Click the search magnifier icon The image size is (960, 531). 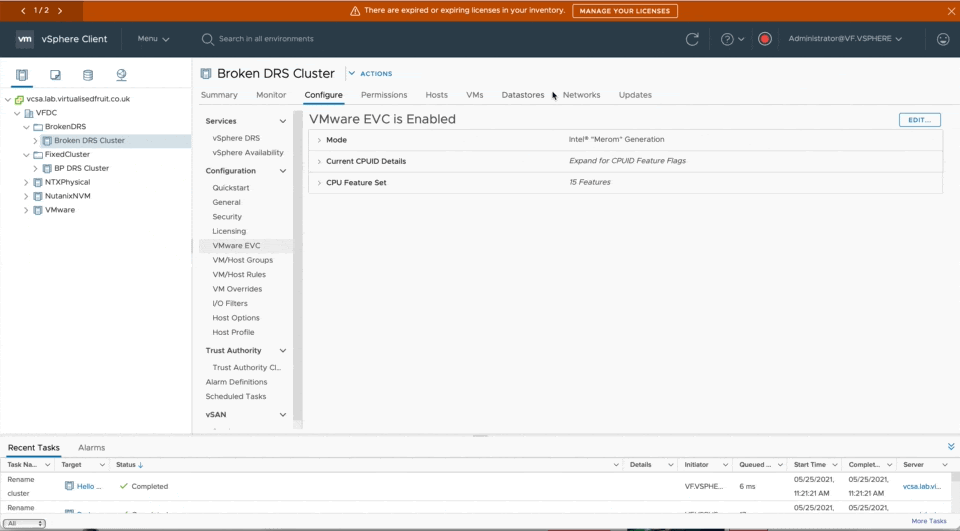(208, 39)
